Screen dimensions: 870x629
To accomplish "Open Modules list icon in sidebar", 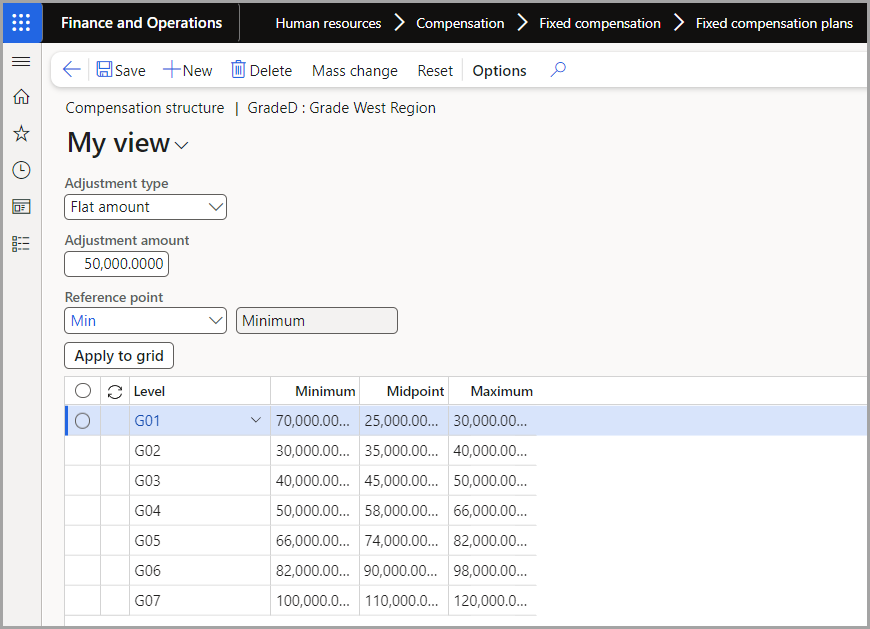I will point(21,244).
